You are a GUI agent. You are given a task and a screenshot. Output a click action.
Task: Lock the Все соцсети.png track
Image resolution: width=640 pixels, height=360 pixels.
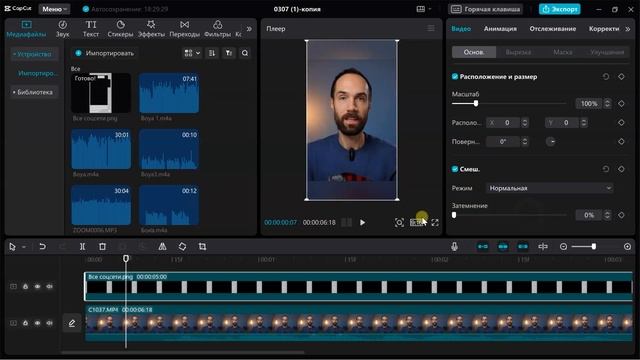(25, 287)
